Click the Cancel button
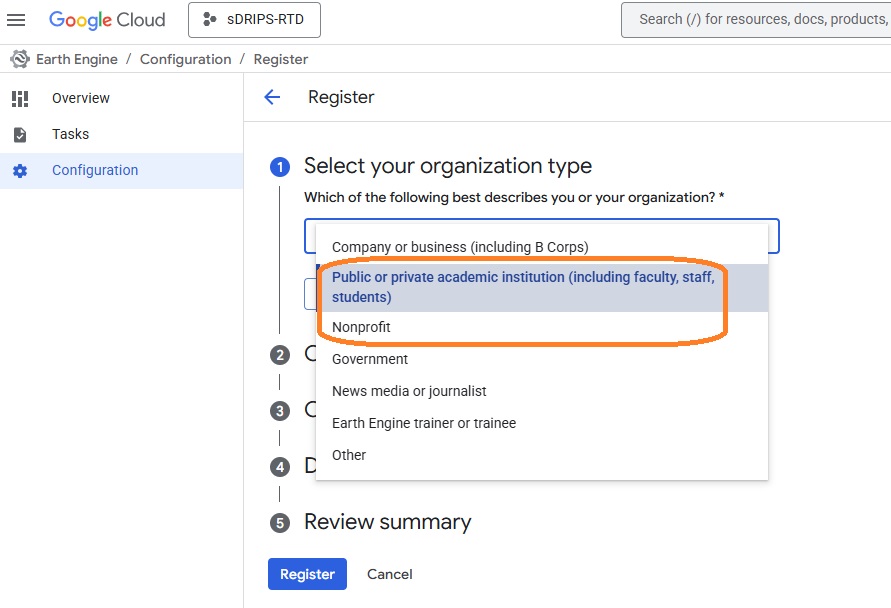This screenshot has width=891, height=608. point(390,574)
